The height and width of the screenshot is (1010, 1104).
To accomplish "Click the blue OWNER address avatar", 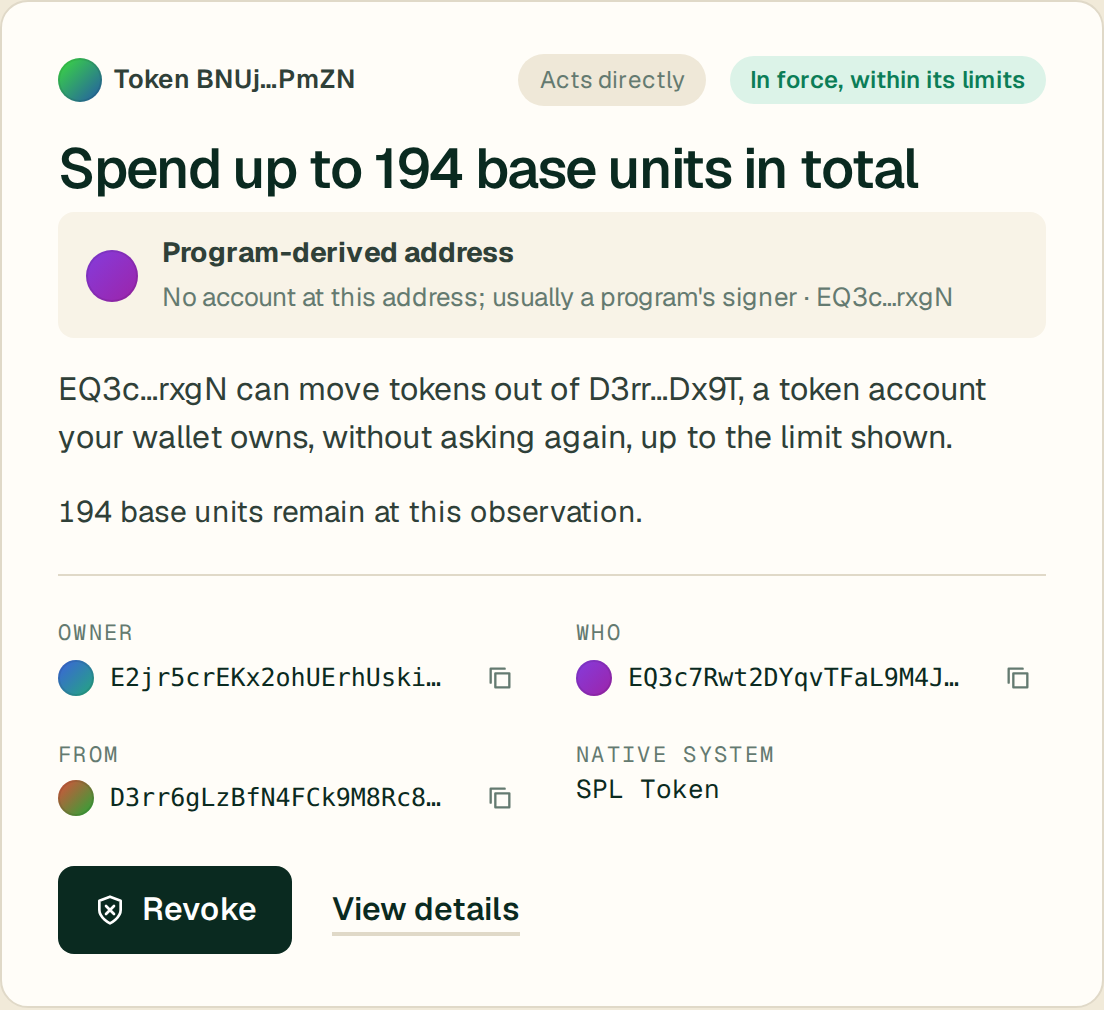I will click(x=76, y=678).
